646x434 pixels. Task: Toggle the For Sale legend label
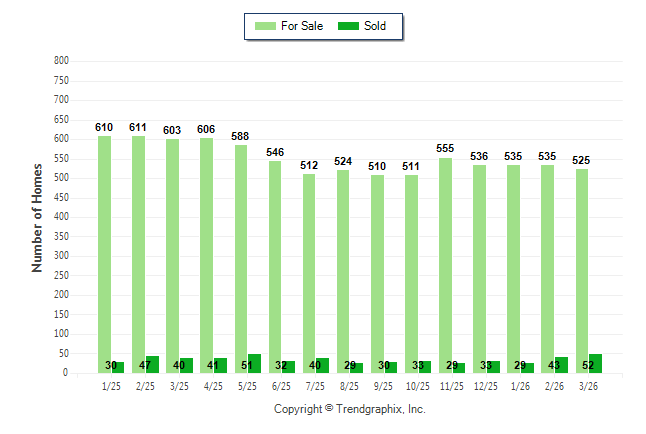coord(303,26)
